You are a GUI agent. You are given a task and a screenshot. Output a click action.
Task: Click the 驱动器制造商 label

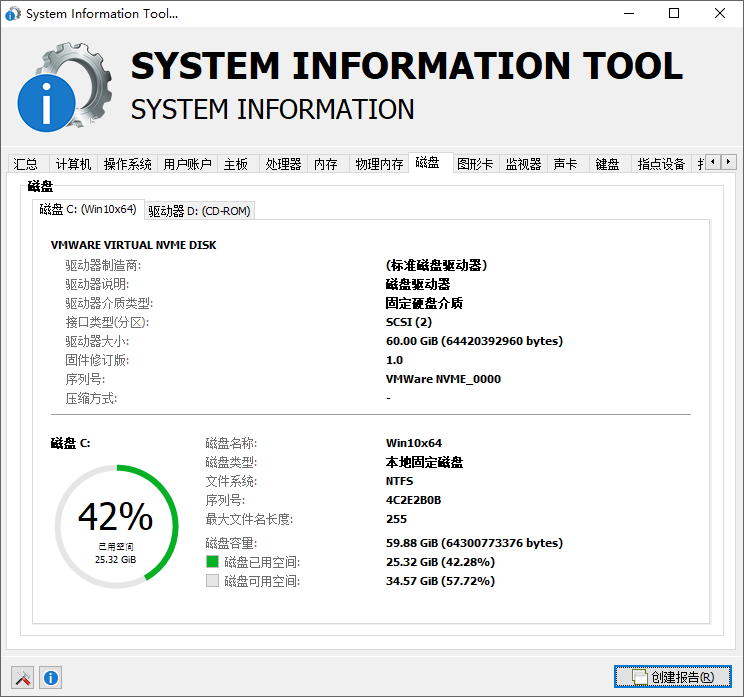click(x=103, y=265)
